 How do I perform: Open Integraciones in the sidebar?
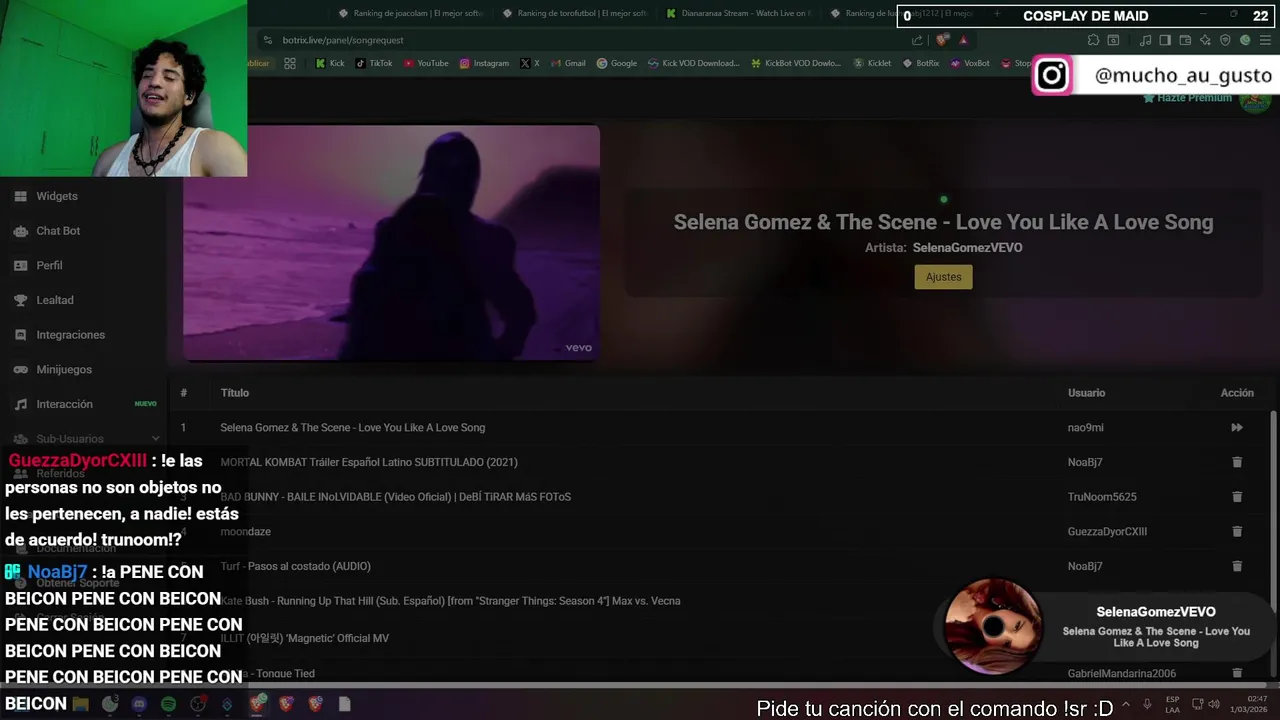point(70,335)
